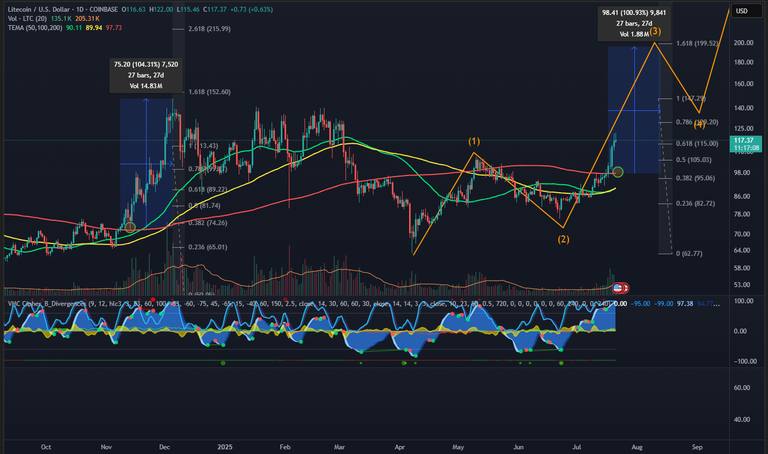Click the green circle marker near July
Image resolution: width=768 pixels, height=454 pixels.
click(618, 172)
